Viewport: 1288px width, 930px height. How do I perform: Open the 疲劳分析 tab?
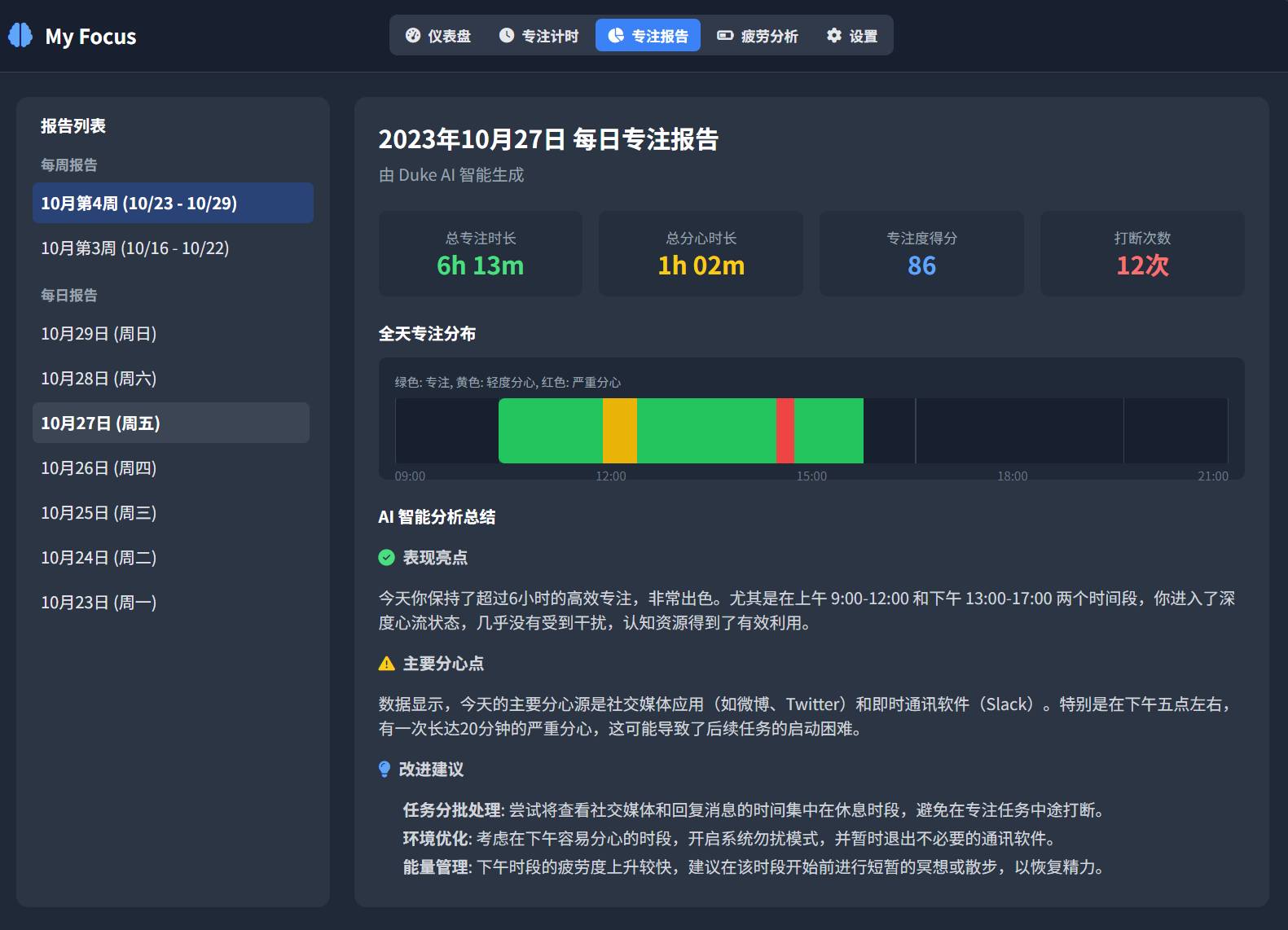pos(758,35)
